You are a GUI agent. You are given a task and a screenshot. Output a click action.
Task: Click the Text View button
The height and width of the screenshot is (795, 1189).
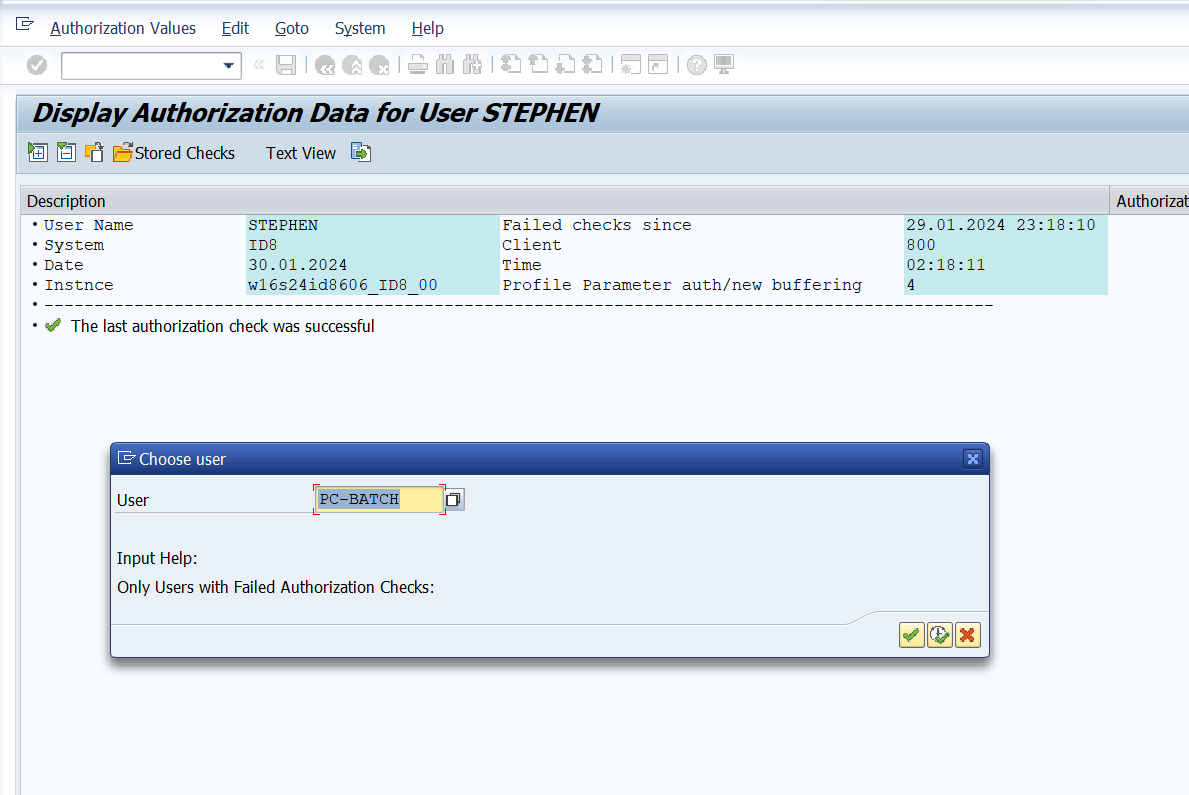300,153
